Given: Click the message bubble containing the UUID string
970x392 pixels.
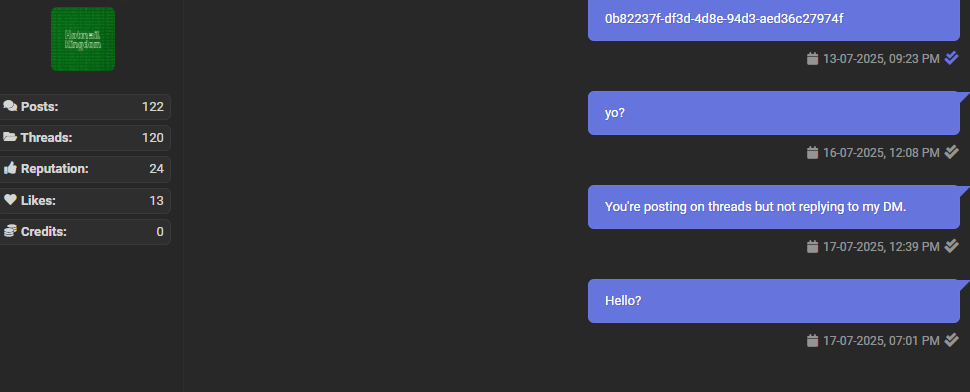Looking at the screenshot, I should 773,20.
